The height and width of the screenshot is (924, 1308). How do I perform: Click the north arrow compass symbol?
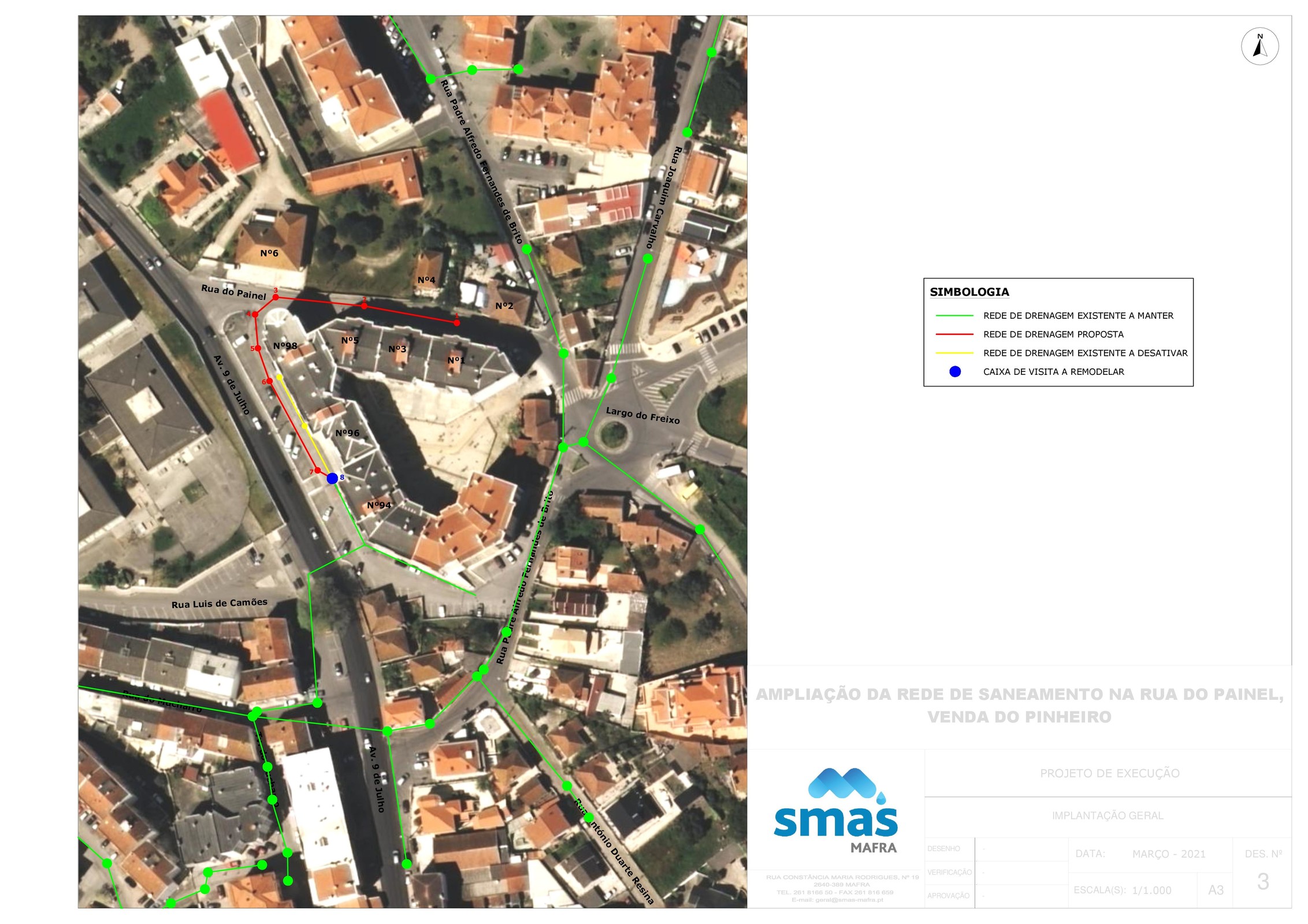tap(1259, 46)
